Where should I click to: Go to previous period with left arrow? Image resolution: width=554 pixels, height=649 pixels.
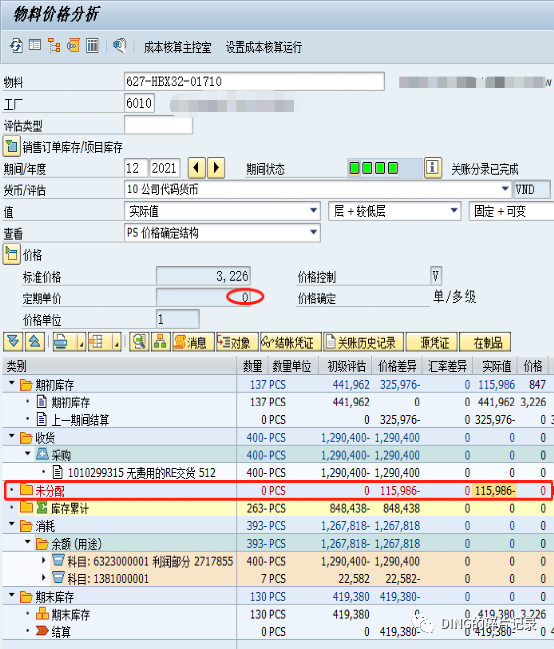coord(197,168)
